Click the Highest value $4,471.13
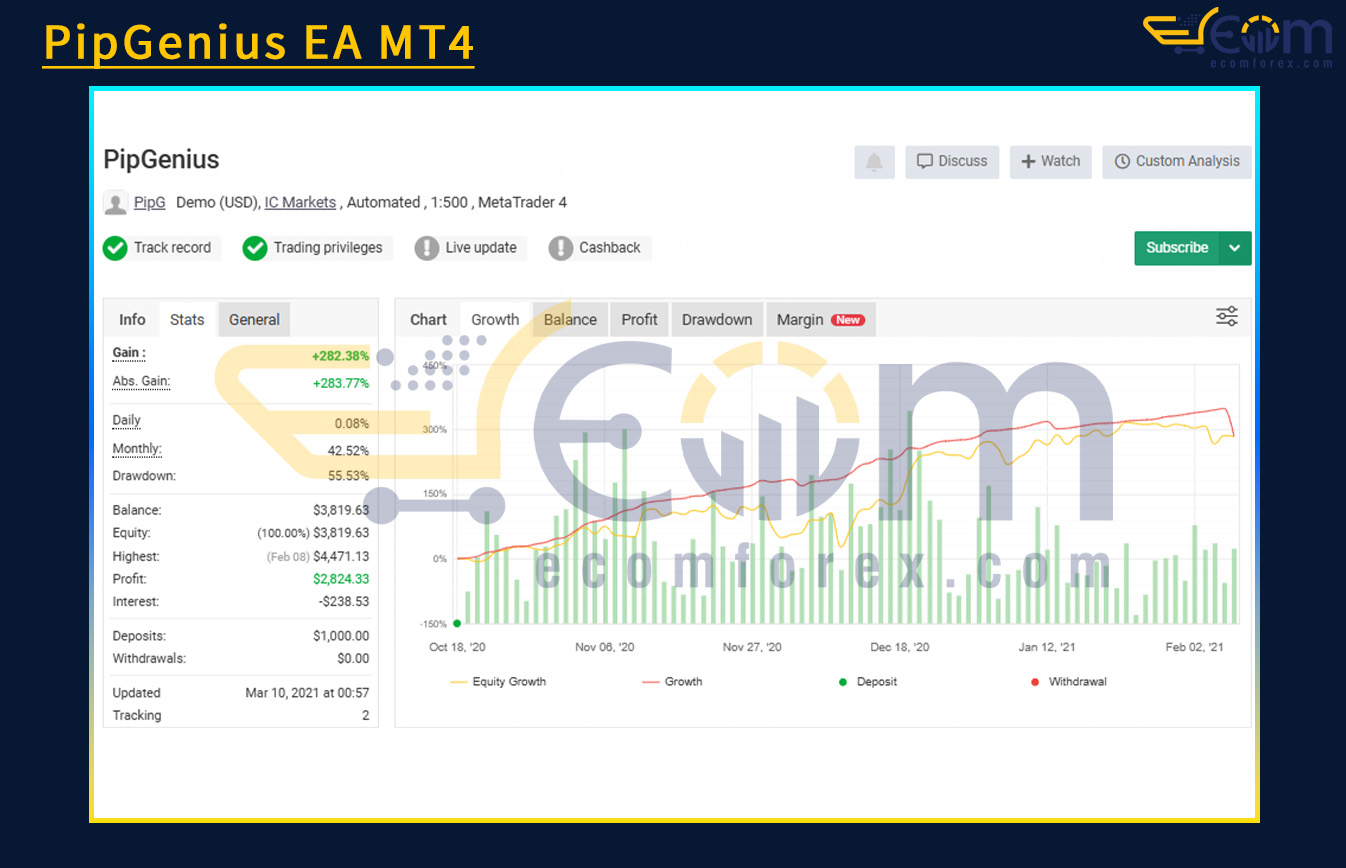This screenshot has width=1346, height=868. pyautogui.click(x=341, y=556)
